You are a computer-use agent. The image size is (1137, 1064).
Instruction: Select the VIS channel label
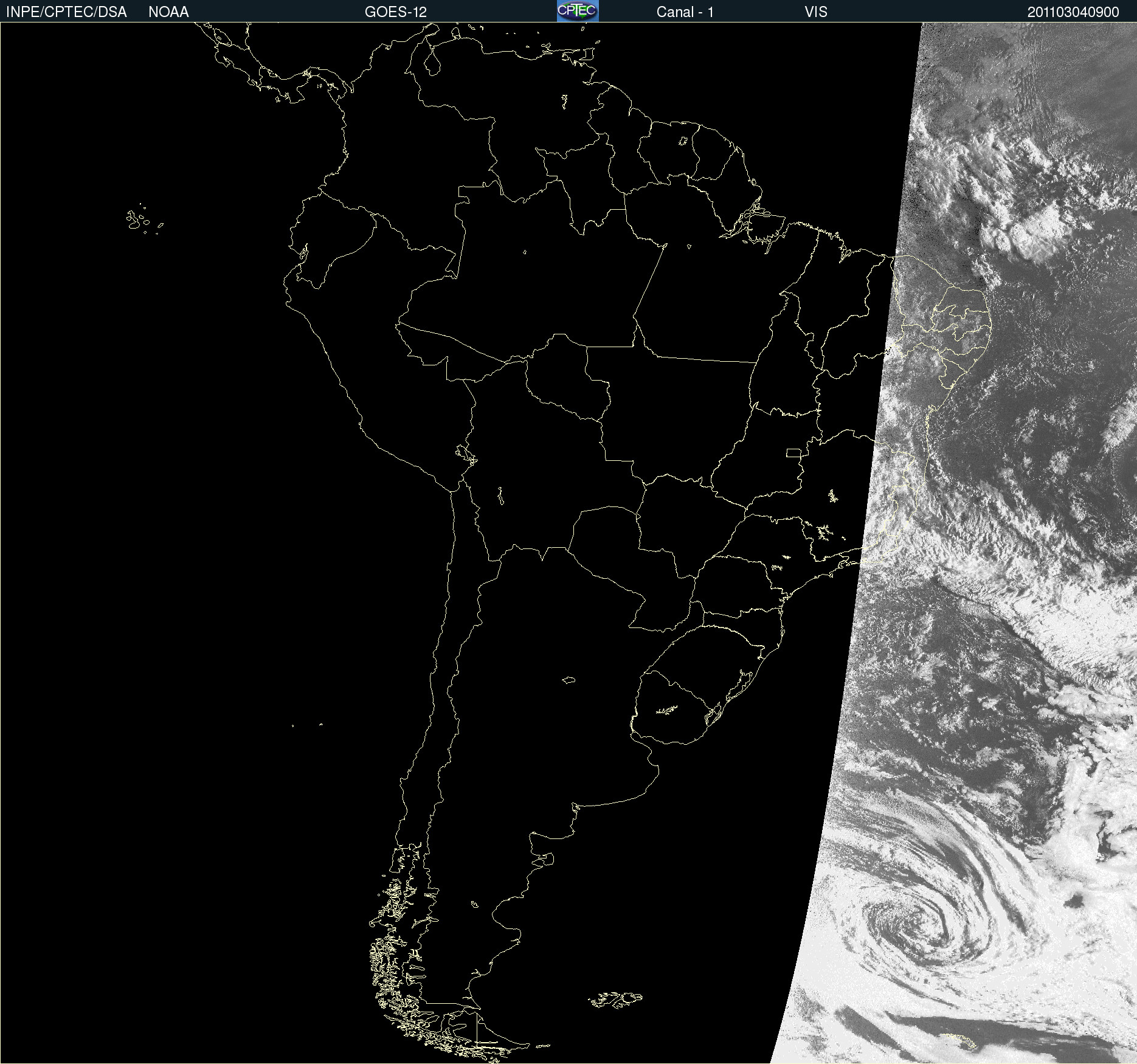click(816, 12)
